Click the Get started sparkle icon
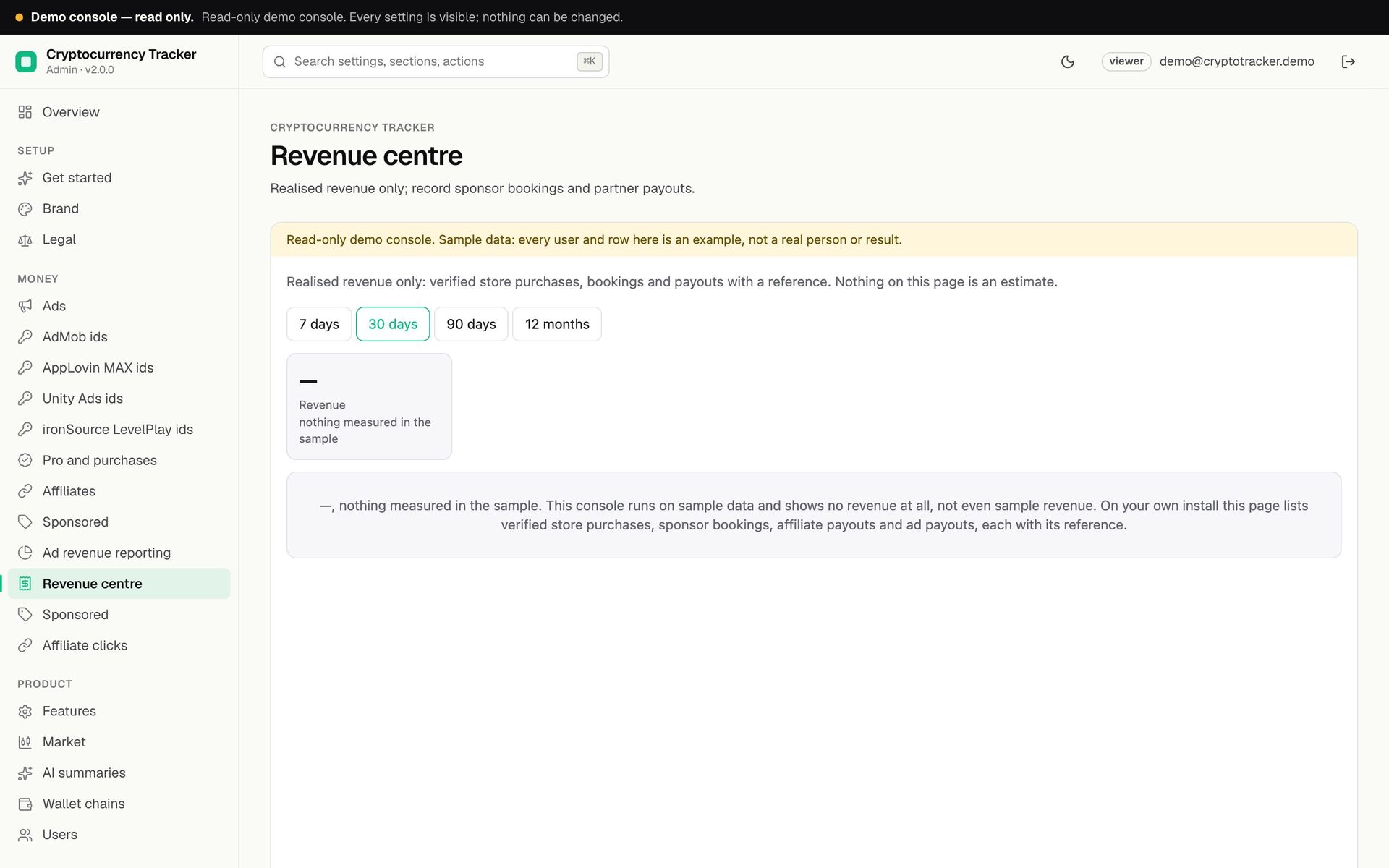Image resolution: width=1389 pixels, height=868 pixels. (25, 178)
